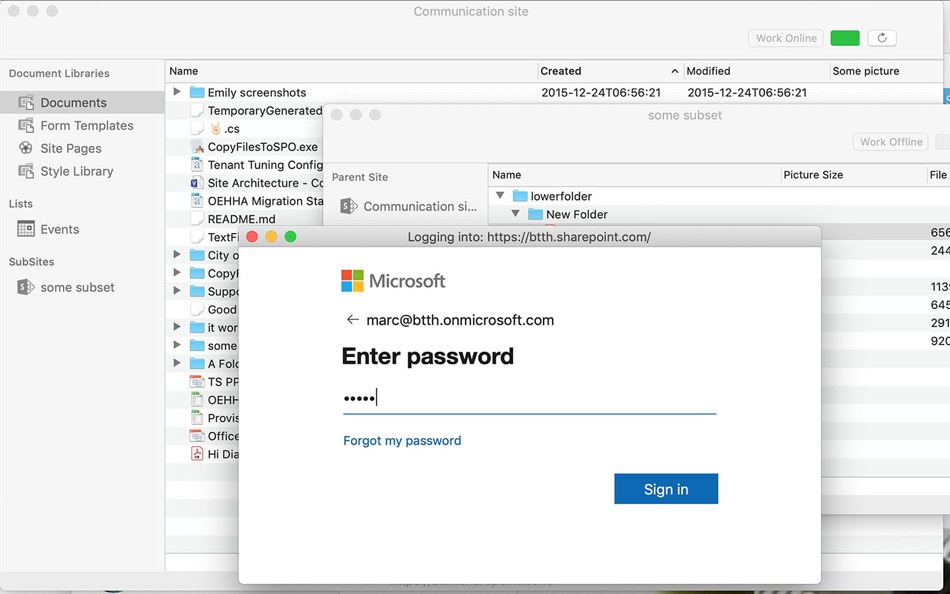Click Work Online button
This screenshot has width=950, height=594.
(x=786, y=38)
